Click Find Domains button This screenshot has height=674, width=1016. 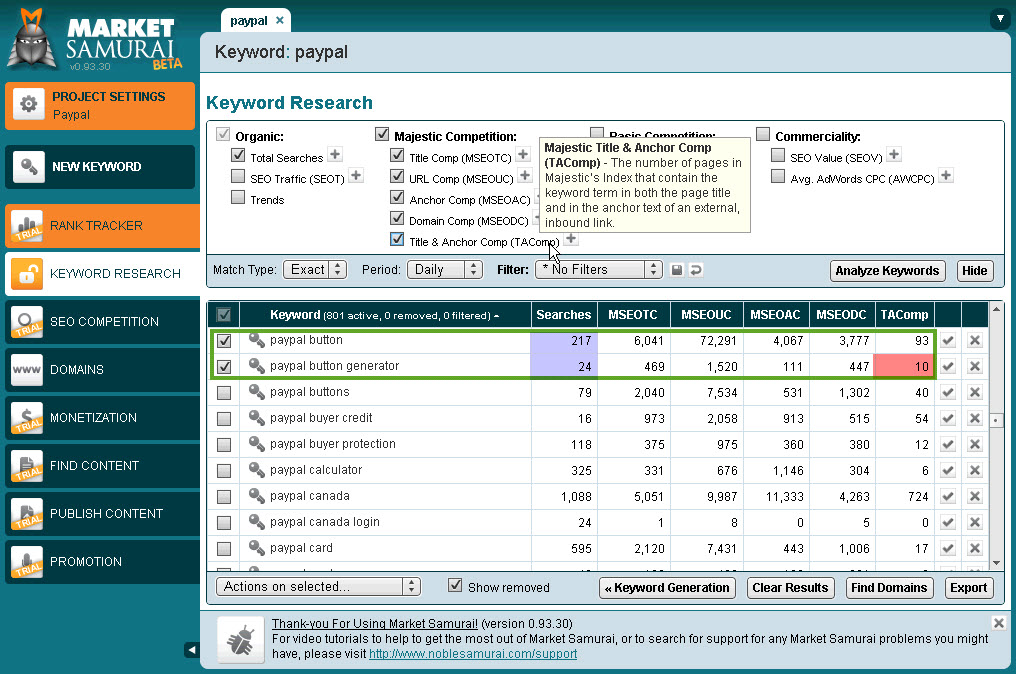pyautogui.click(x=889, y=588)
